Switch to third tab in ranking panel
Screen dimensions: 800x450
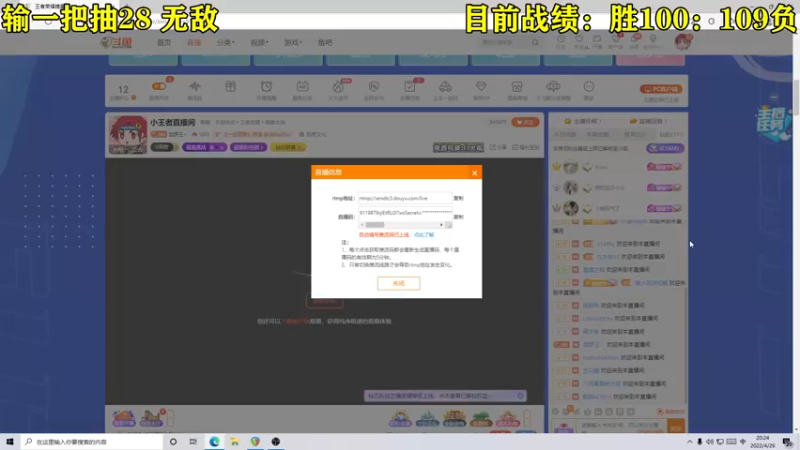coord(635,135)
